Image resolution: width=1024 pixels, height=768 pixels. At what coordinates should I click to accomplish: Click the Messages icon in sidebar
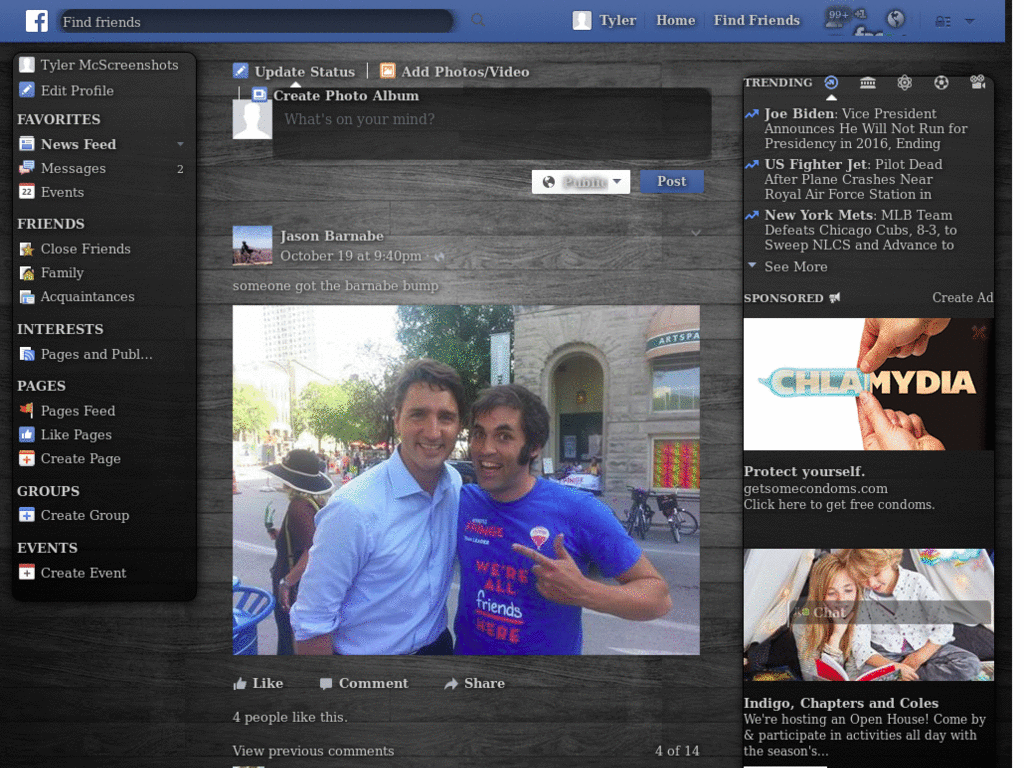[27, 168]
